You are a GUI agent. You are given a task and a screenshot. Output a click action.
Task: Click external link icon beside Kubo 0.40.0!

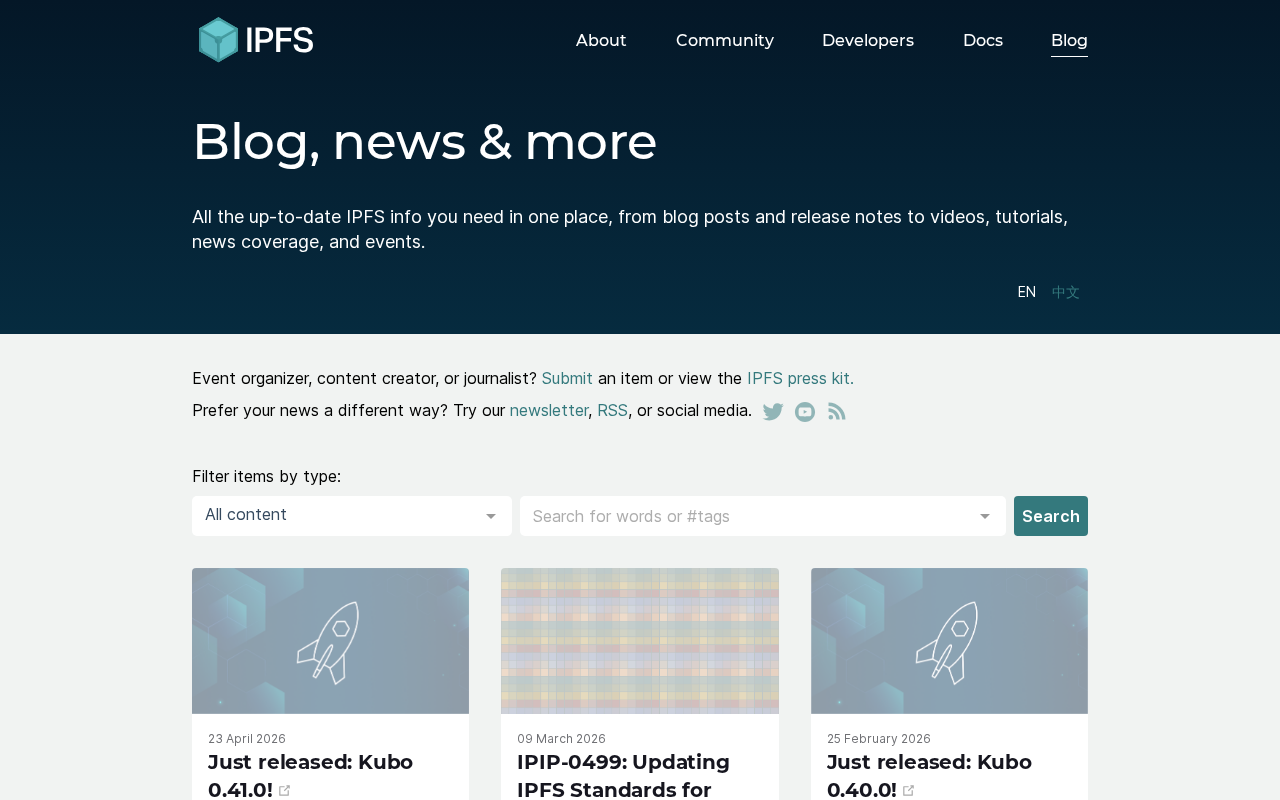coord(909,791)
